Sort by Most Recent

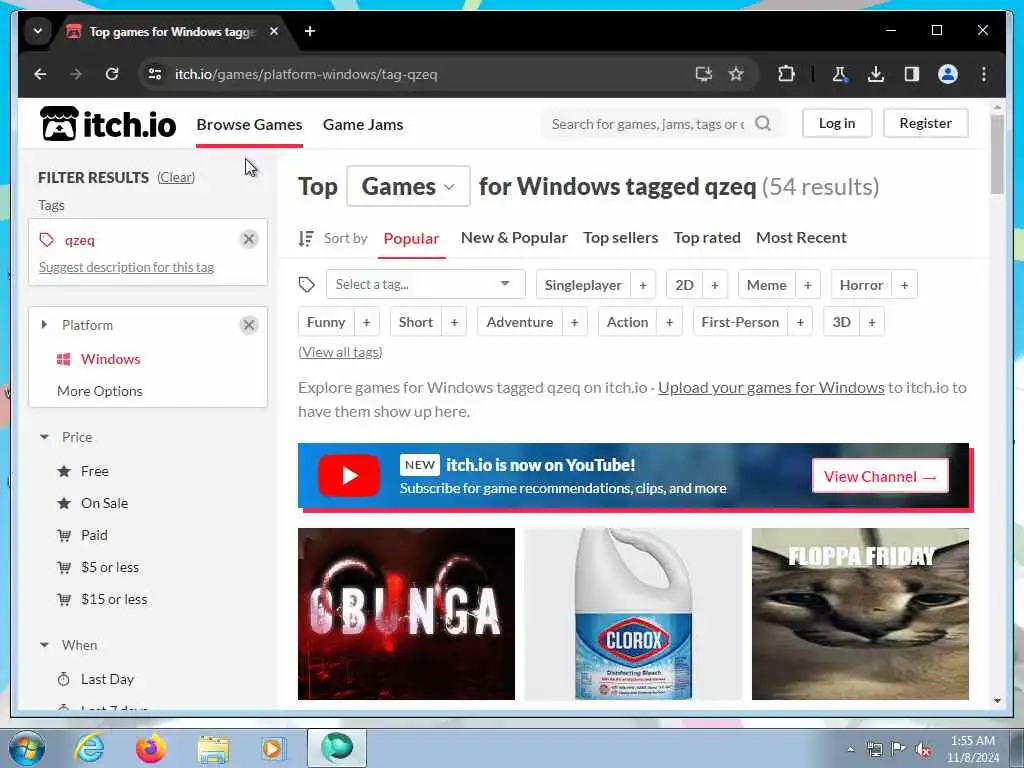[x=801, y=238]
